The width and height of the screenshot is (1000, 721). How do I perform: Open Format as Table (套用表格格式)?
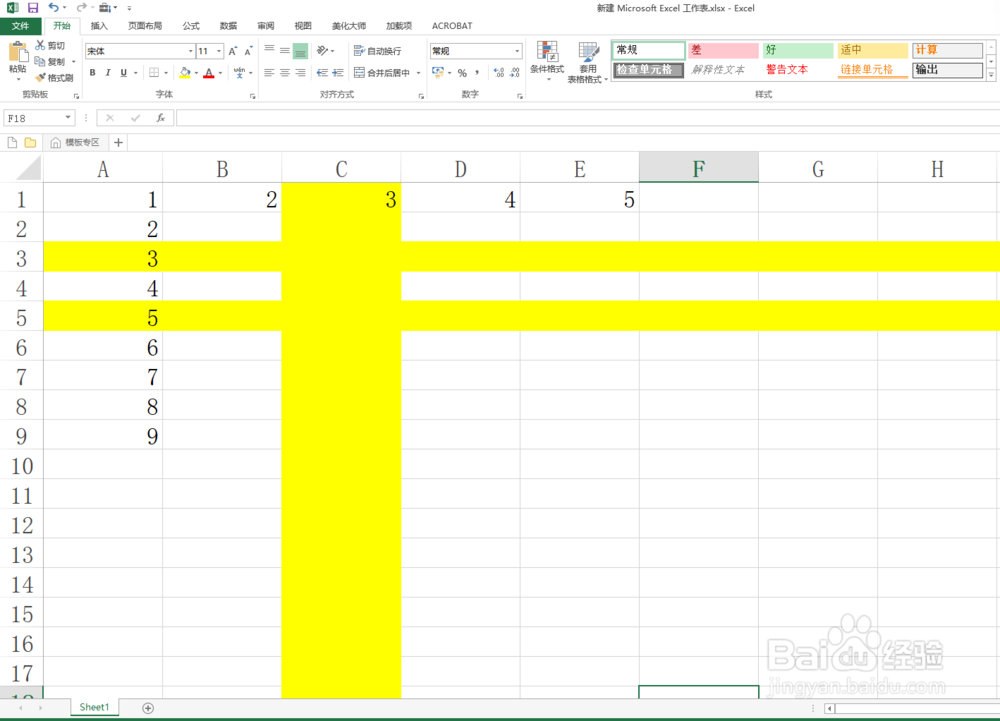[587, 62]
